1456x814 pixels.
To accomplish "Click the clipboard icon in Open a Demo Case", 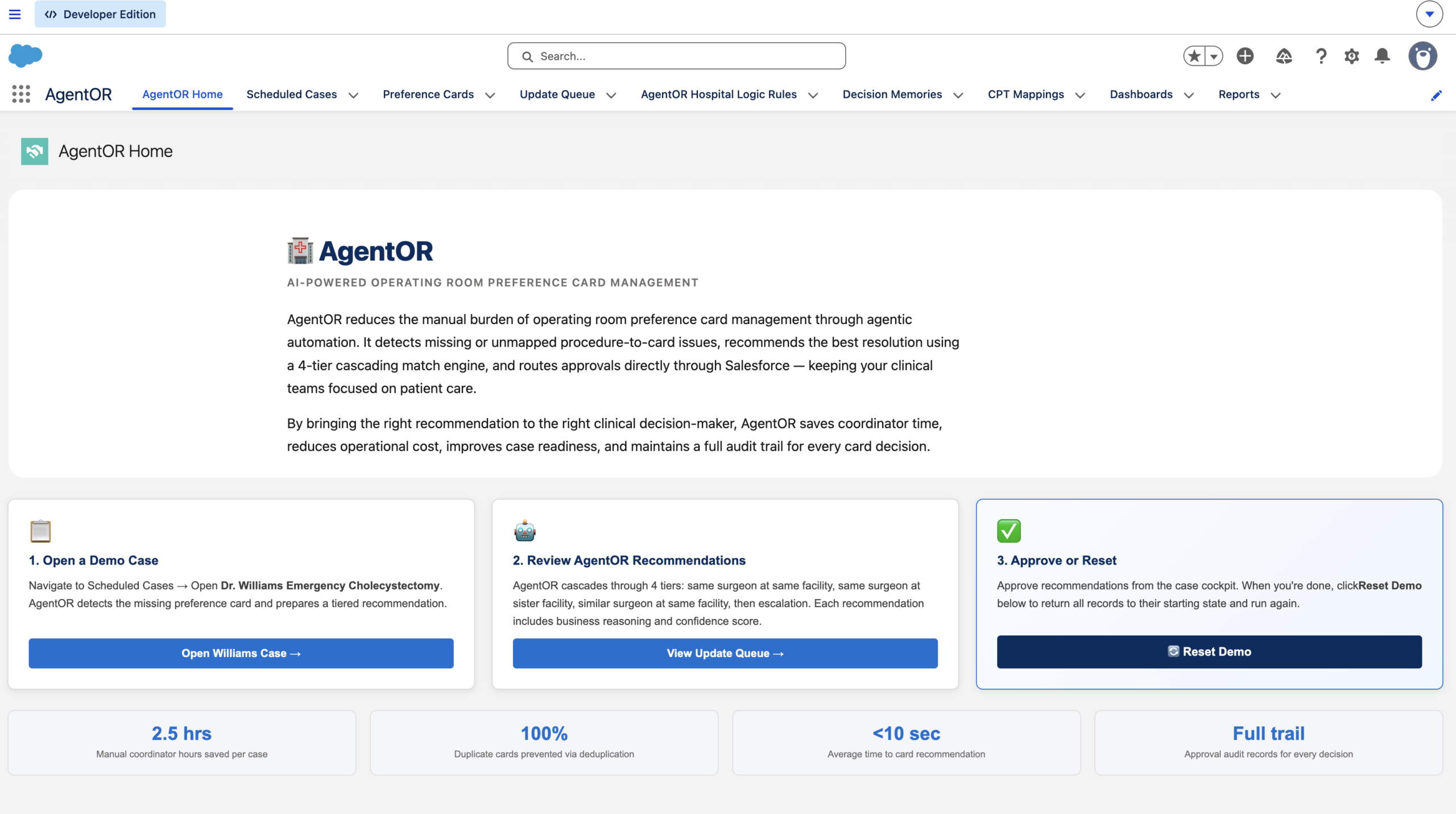I will click(40, 531).
